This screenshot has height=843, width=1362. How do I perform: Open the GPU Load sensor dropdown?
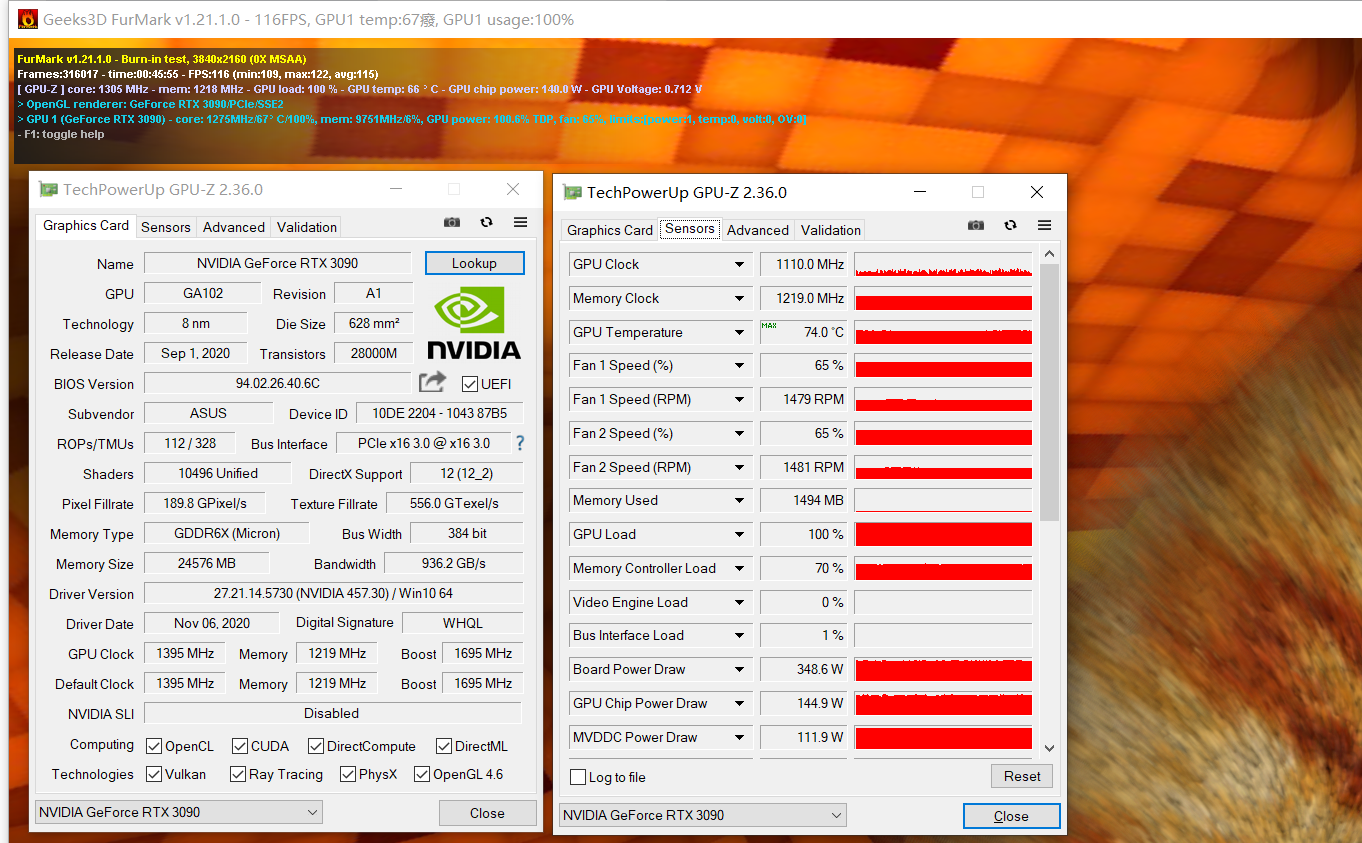pyautogui.click(x=739, y=534)
